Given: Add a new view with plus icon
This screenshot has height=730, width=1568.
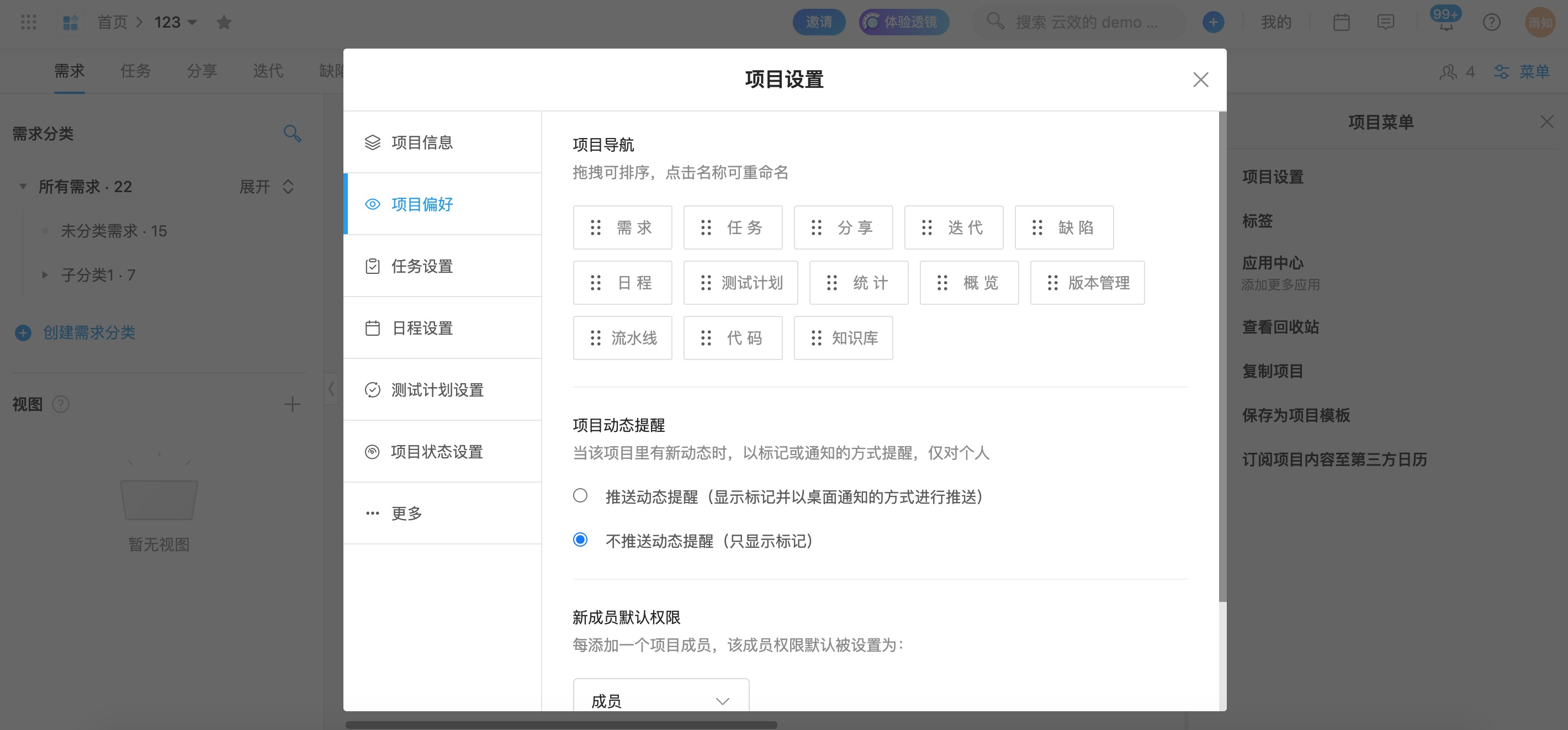Looking at the screenshot, I should point(292,404).
